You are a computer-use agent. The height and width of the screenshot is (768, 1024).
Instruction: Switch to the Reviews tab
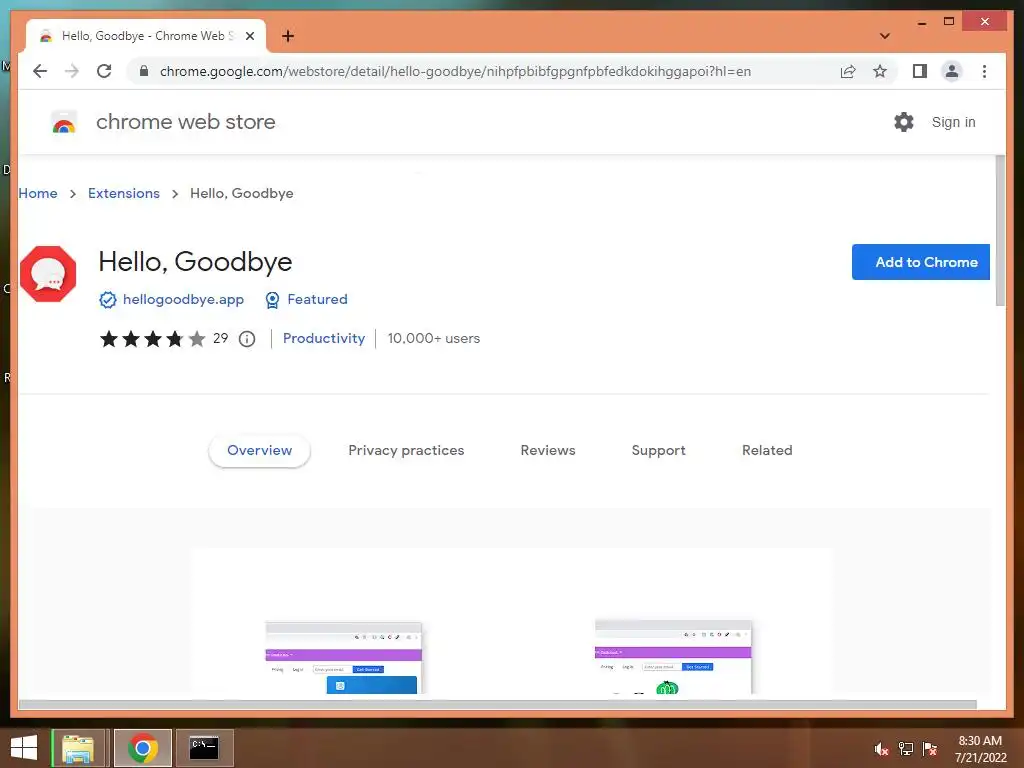coord(548,451)
